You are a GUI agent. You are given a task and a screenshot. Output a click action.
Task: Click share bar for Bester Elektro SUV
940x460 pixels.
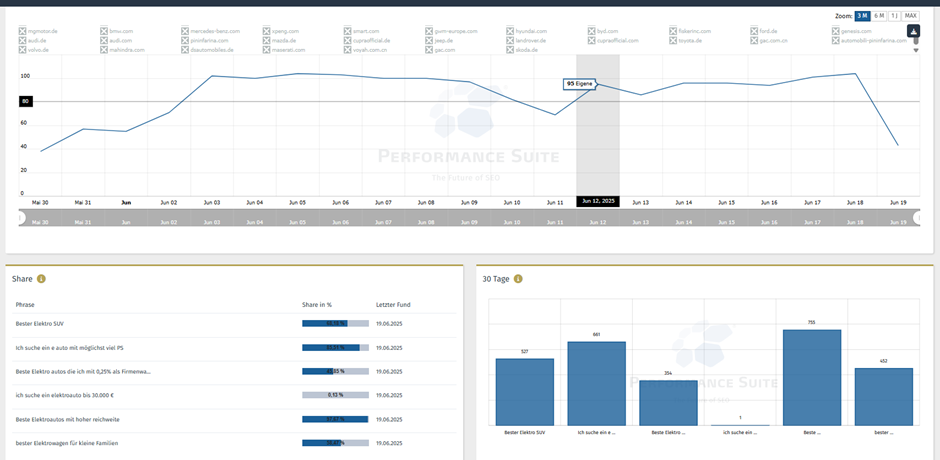(x=335, y=324)
